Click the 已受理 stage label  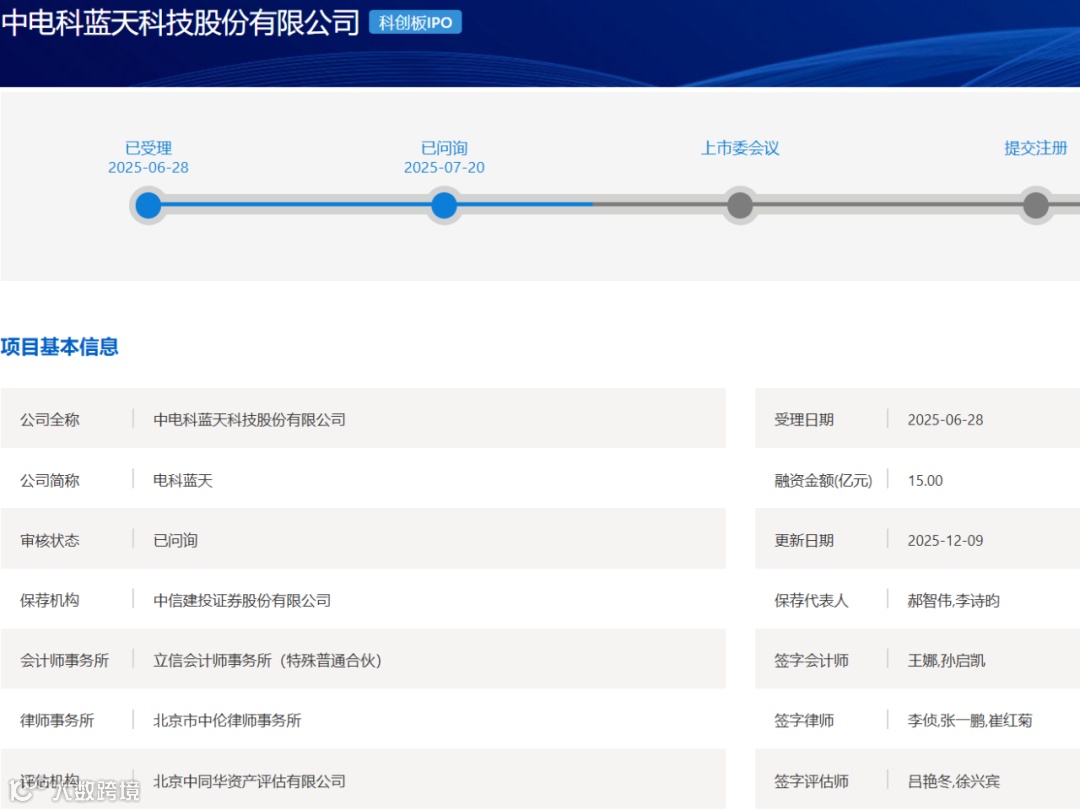[x=148, y=148]
